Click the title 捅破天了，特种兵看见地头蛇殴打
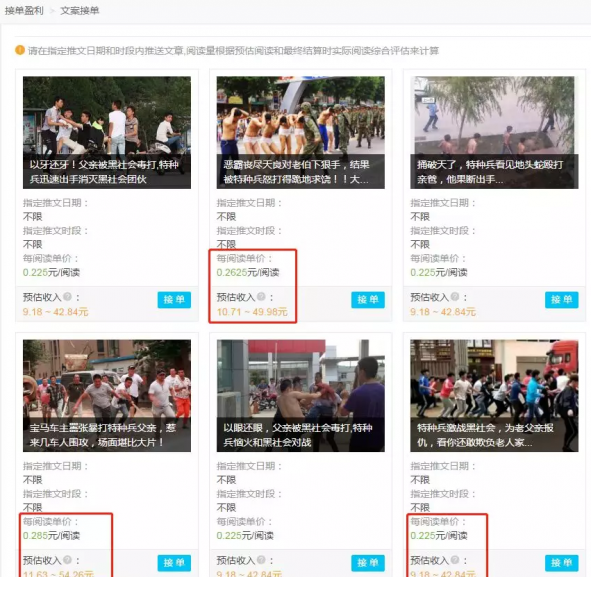 click(490, 172)
